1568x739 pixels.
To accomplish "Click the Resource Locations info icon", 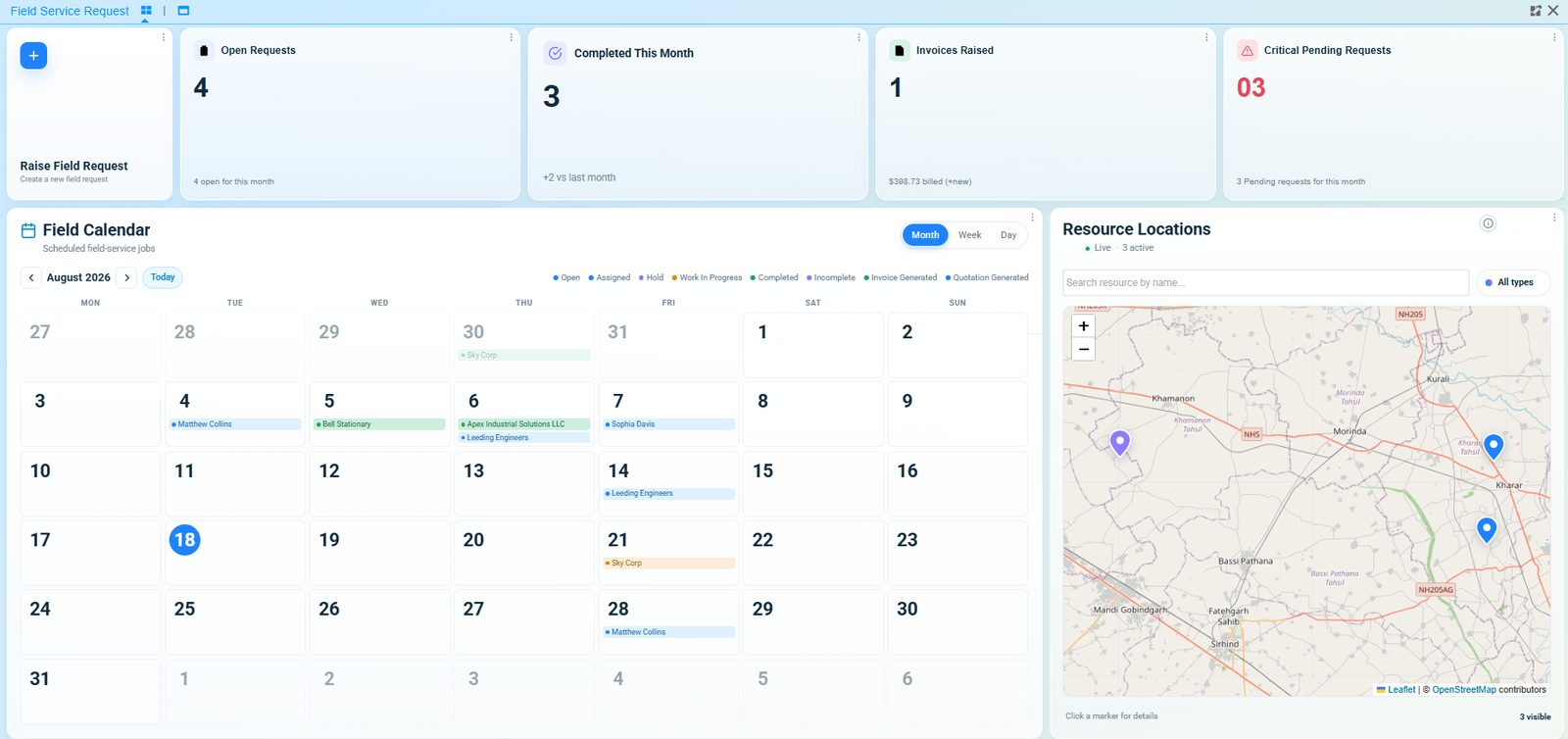I will 1488,223.
